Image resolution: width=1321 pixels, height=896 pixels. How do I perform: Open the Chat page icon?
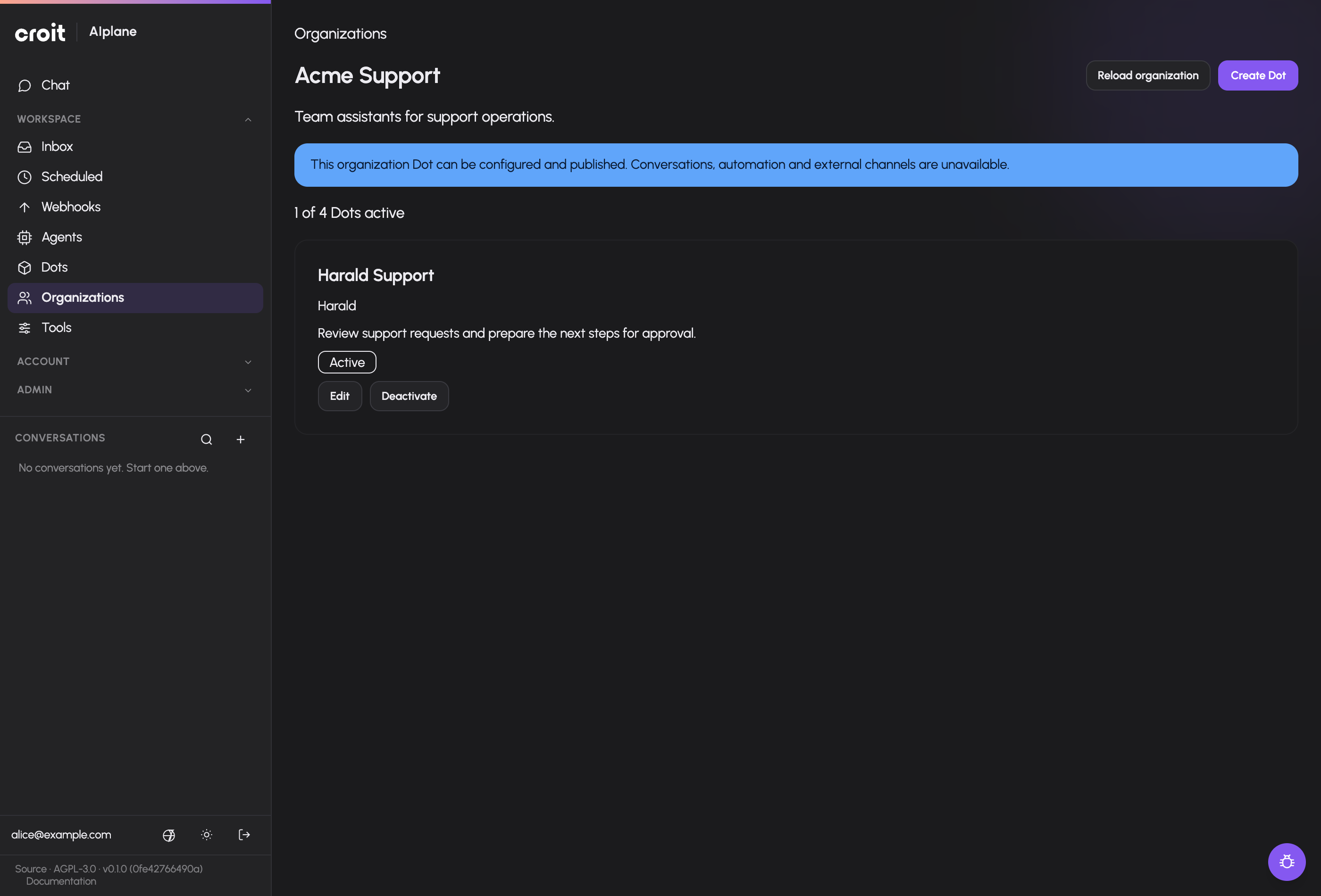pos(25,85)
